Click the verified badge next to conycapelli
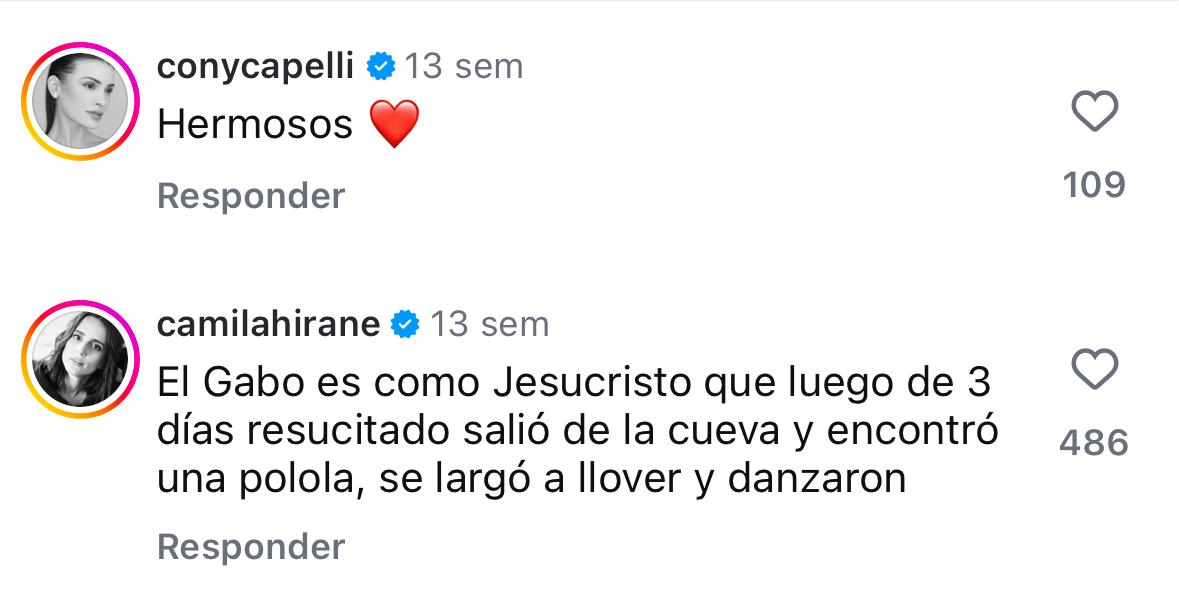 [x=380, y=67]
